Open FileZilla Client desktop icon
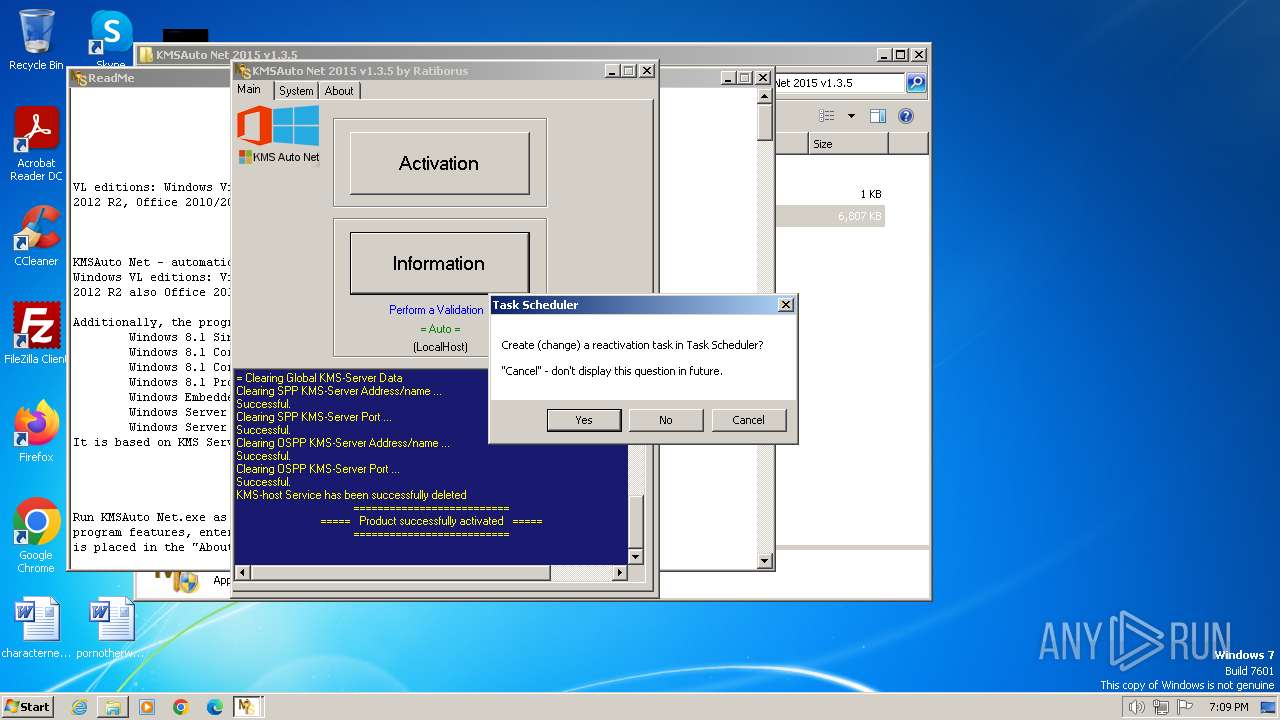1280x720 pixels. click(x=36, y=333)
